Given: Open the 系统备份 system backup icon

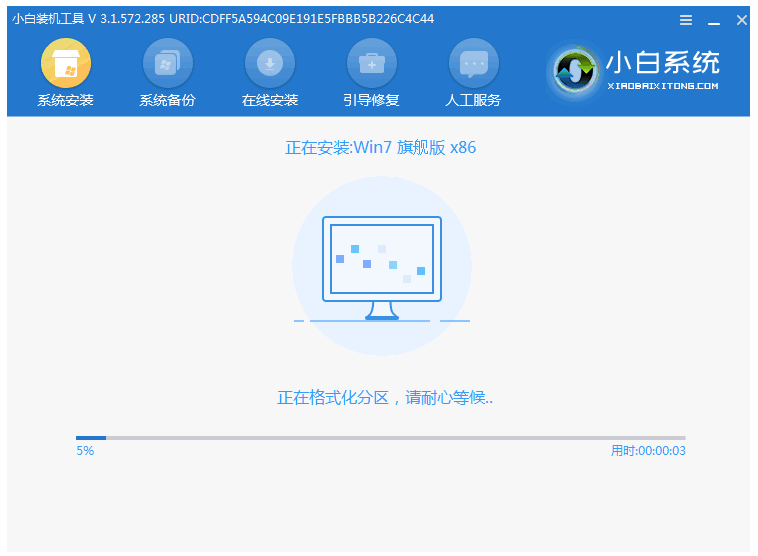Looking at the screenshot, I should click(168, 63).
